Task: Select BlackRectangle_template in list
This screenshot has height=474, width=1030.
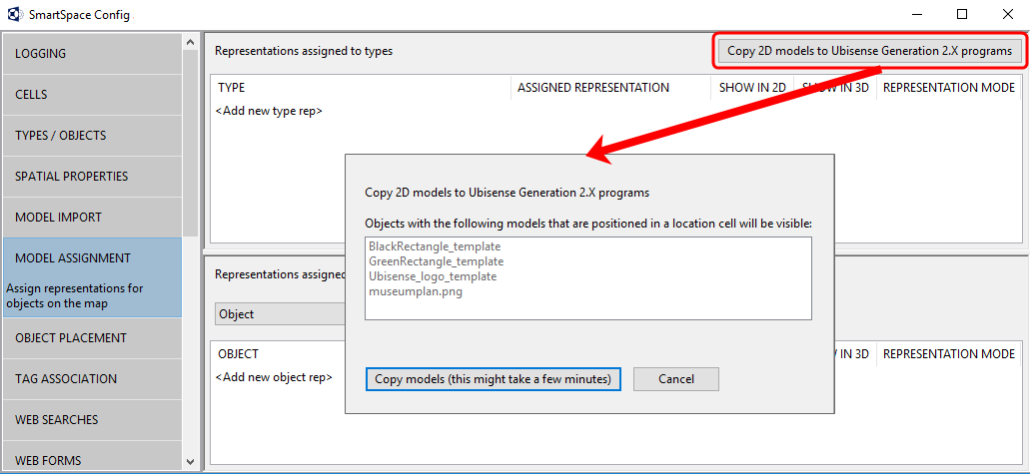Action: [435, 247]
